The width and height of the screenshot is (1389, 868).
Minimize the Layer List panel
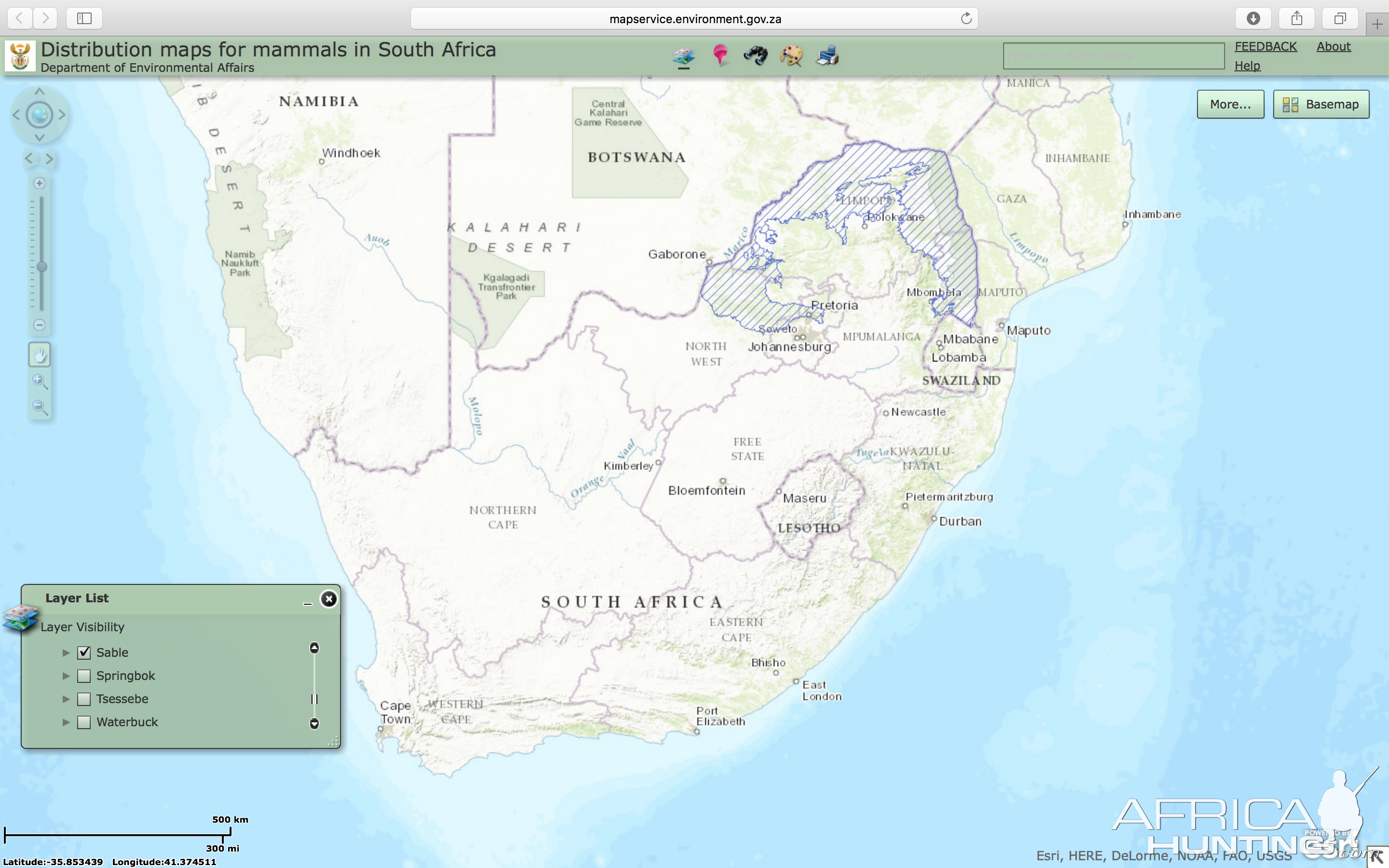[x=308, y=603]
